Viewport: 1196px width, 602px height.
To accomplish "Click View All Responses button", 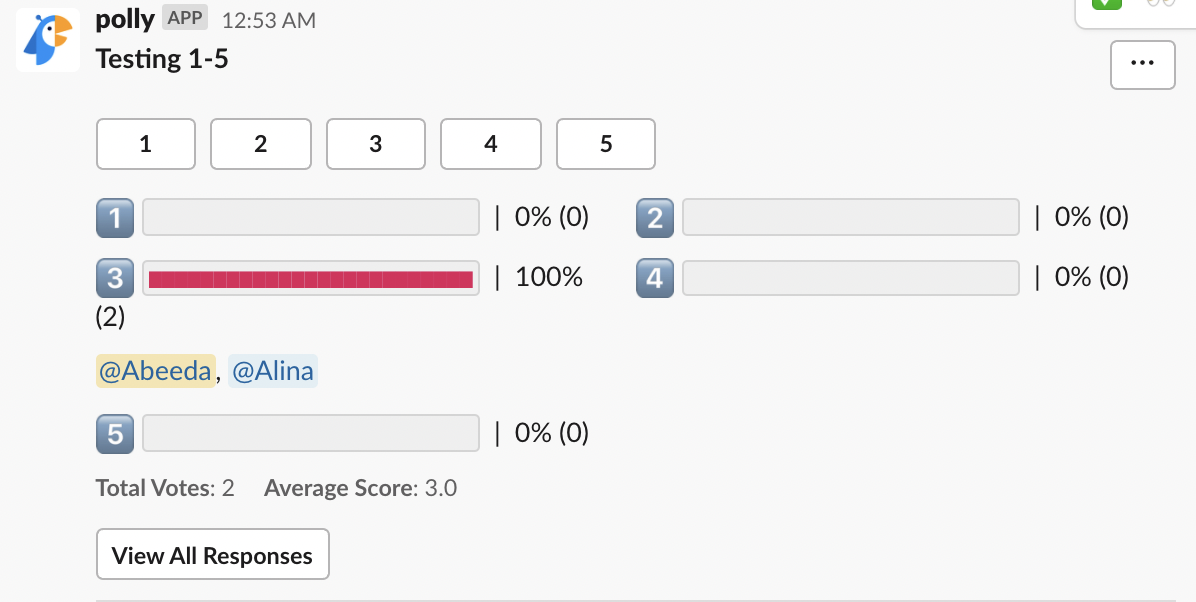I will (212, 555).
